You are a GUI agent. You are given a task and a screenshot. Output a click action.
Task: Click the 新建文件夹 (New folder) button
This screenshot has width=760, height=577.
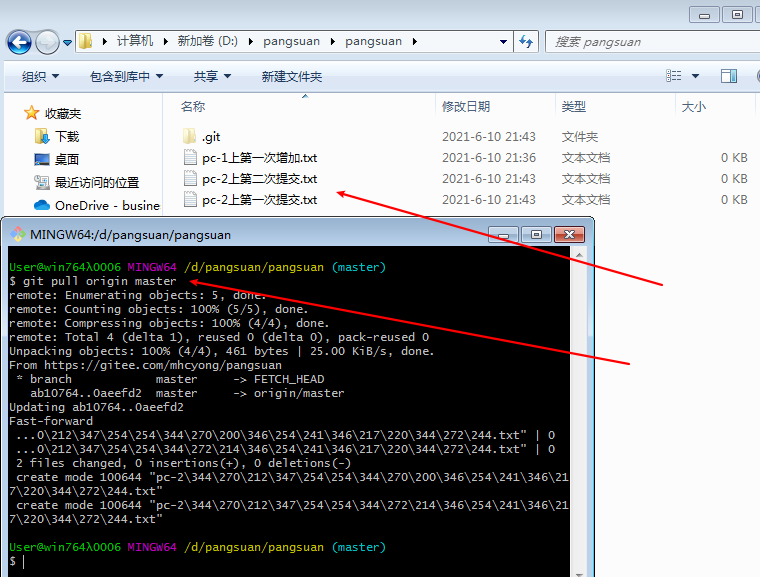pyautogui.click(x=291, y=76)
